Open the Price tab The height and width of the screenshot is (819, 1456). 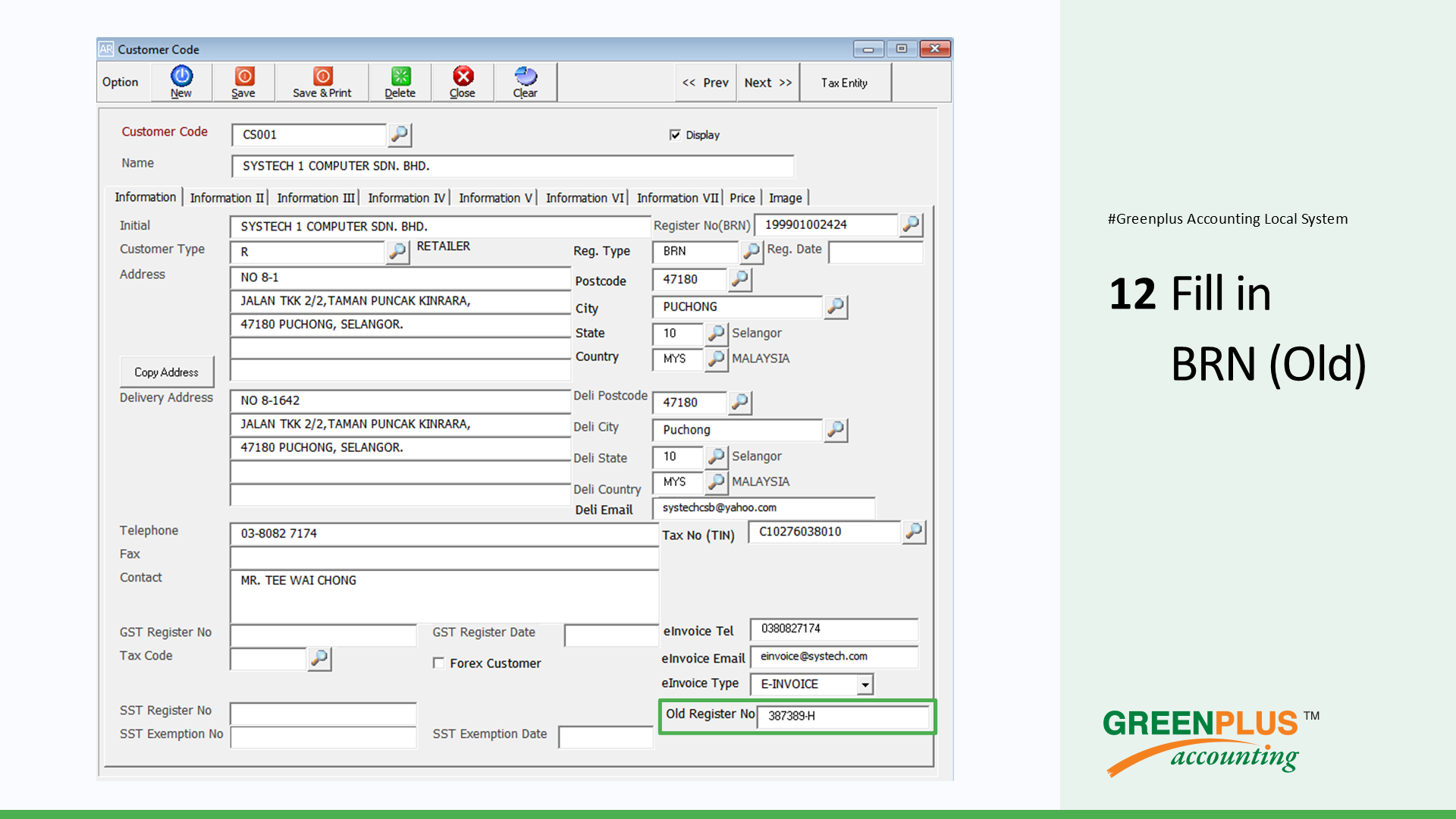point(742,198)
